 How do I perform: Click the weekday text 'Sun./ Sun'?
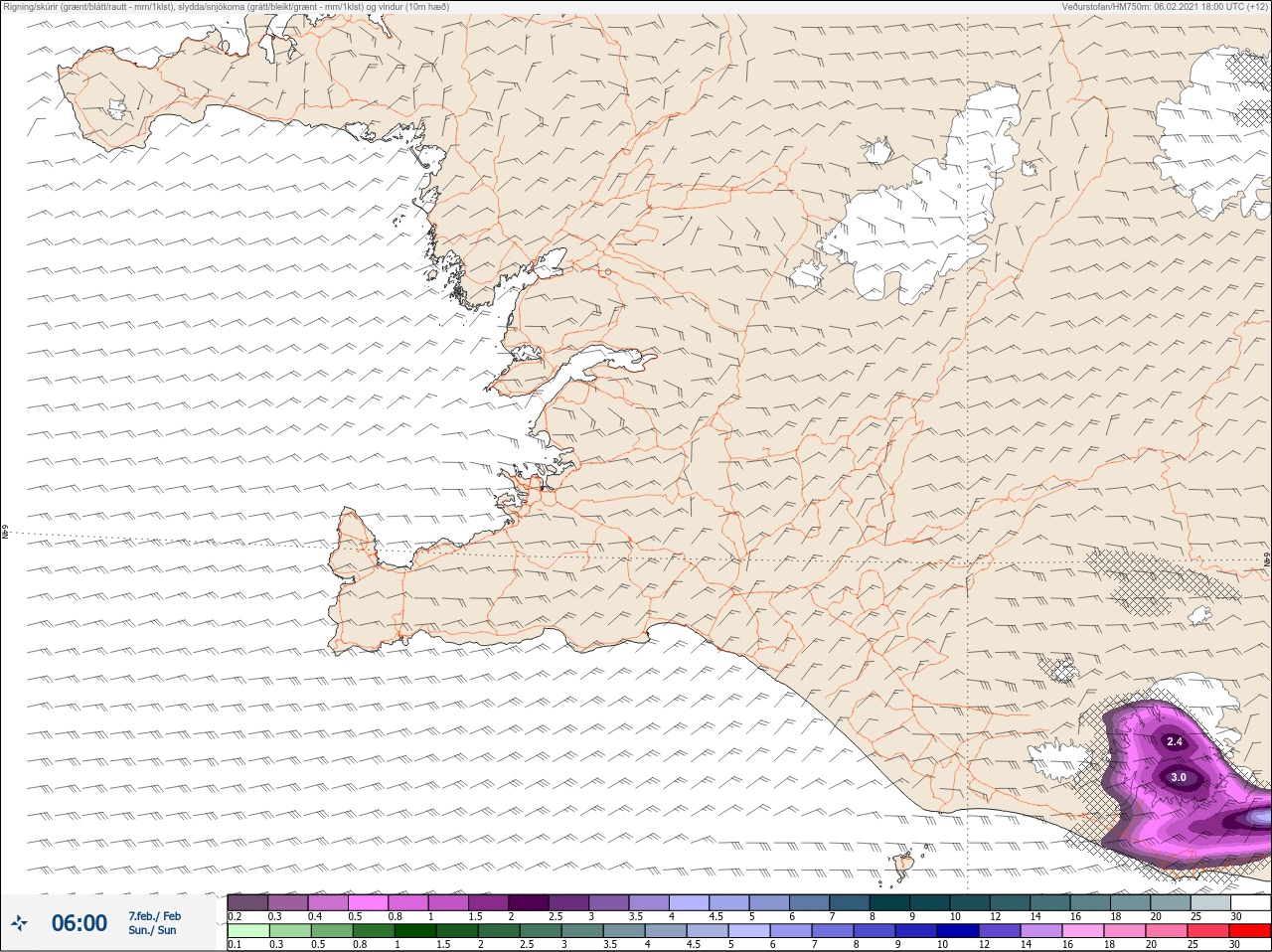(152, 930)
